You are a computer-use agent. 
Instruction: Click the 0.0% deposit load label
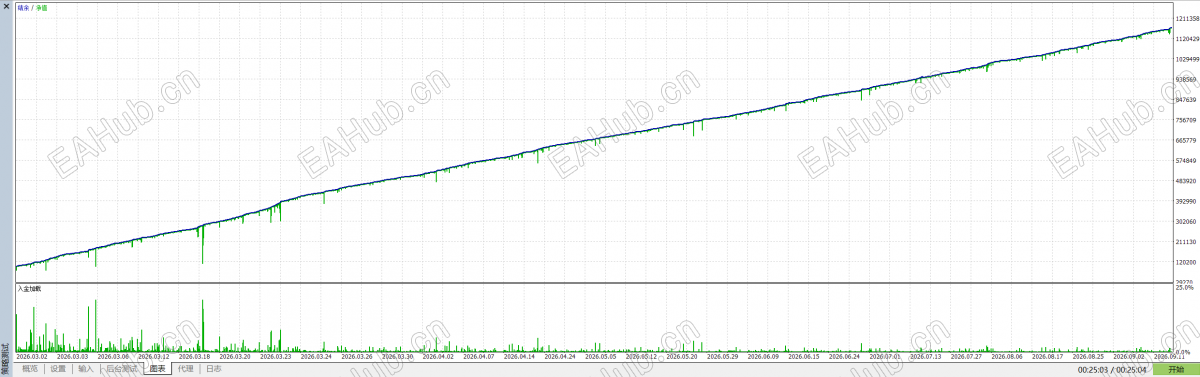point(1183,352)
